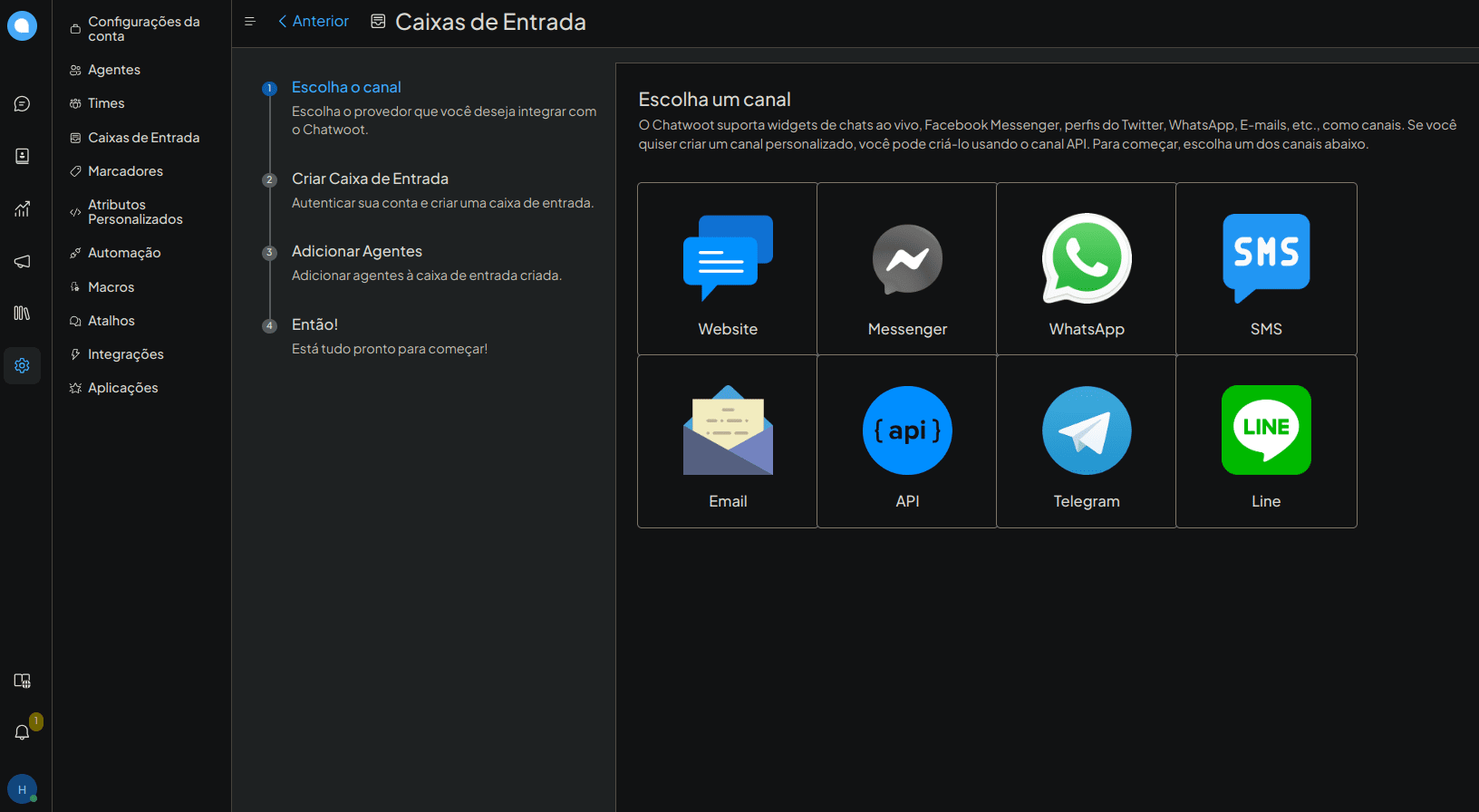Open Atributos Personalizados menu item
The height and width of the screenshot is (812, 1479).
(x=135, y=212)
